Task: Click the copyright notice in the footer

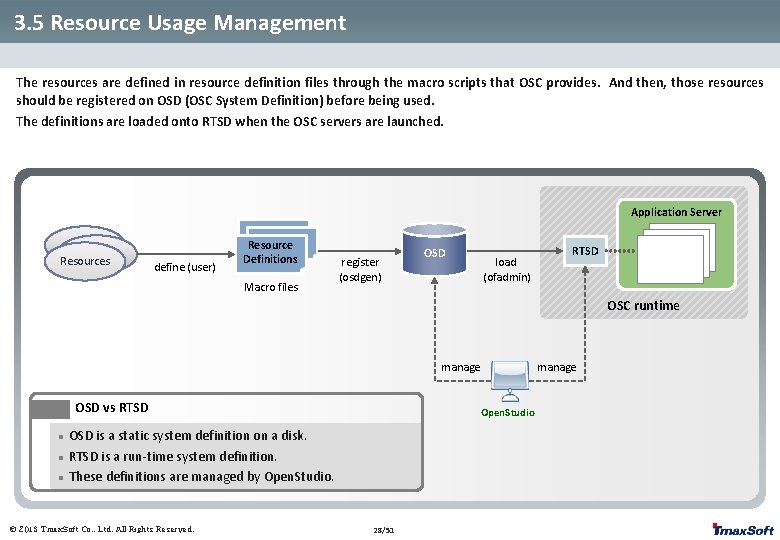Action: 101,529
